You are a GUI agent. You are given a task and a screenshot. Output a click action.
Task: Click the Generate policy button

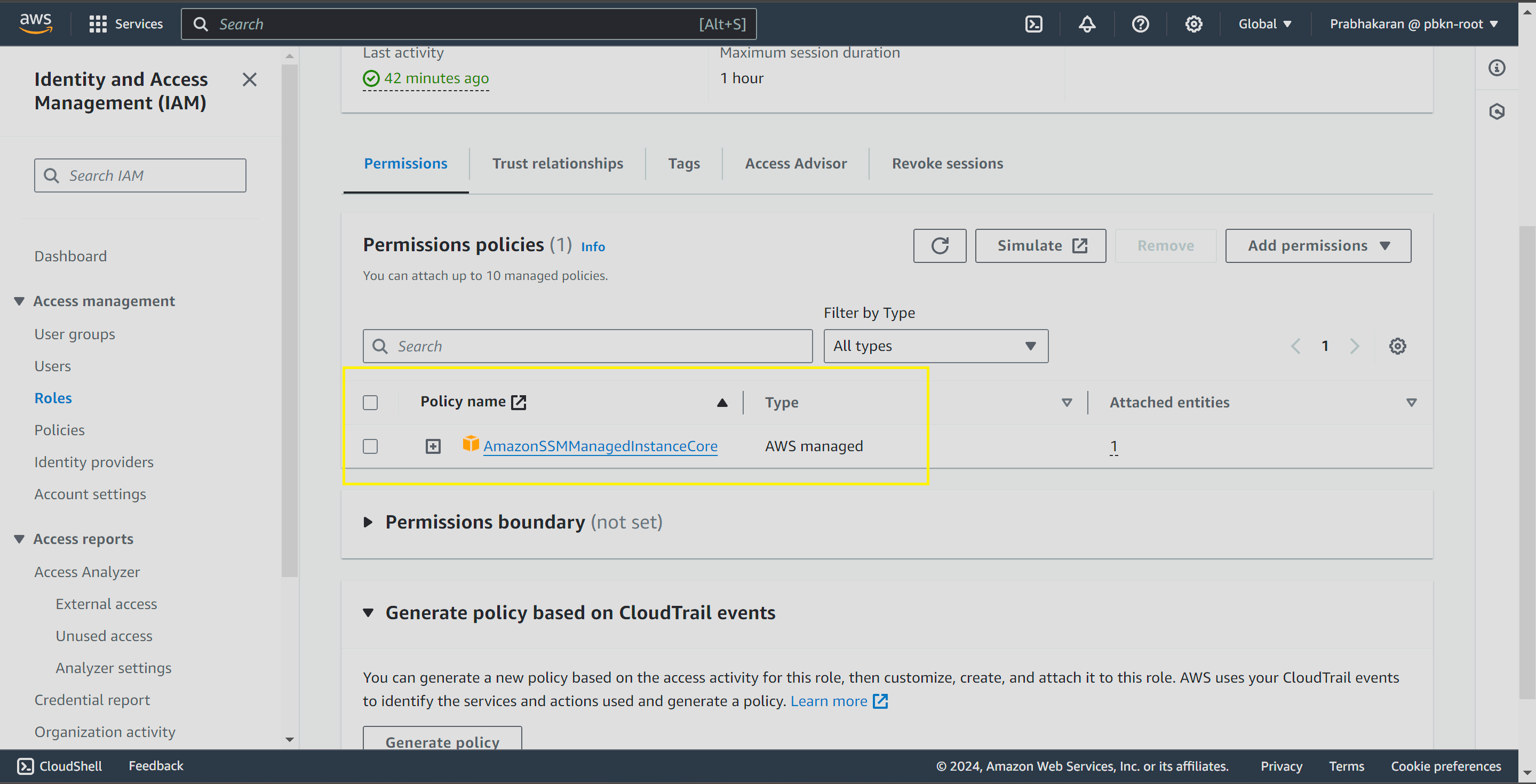[x=442, y=742]
